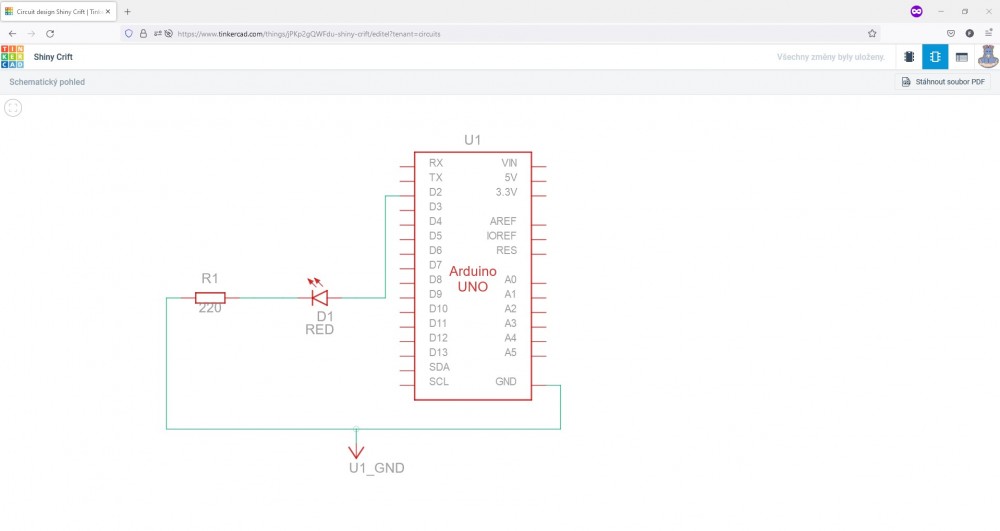Click the Tinkercad logo
This screenshot has height=531, width=1000.
[13, 57]
